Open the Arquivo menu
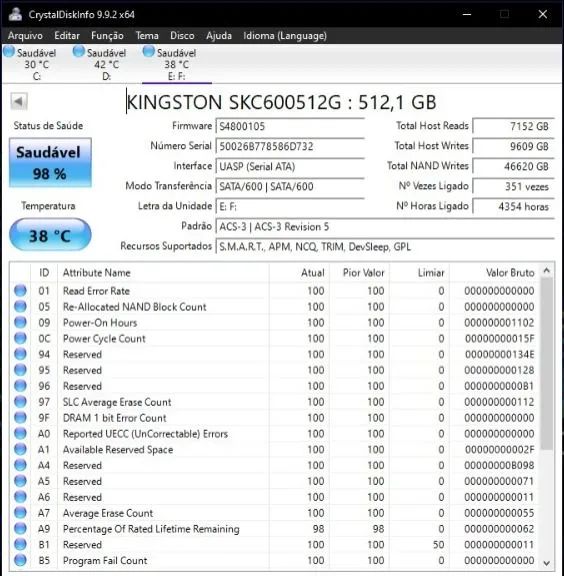 (25, 36)
